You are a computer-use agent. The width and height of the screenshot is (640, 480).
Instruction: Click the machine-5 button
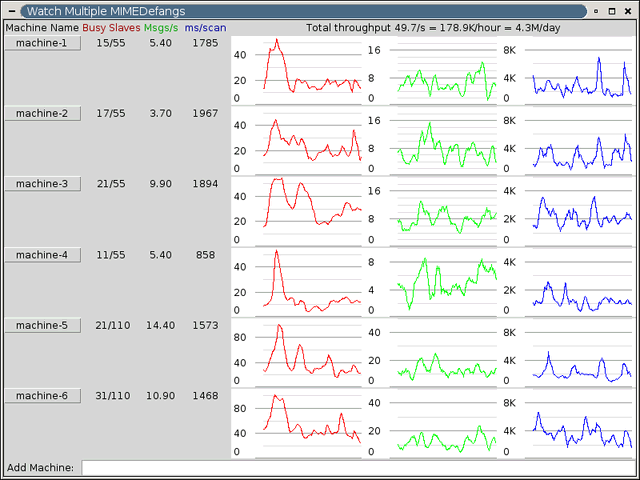(x=42, y=325)
